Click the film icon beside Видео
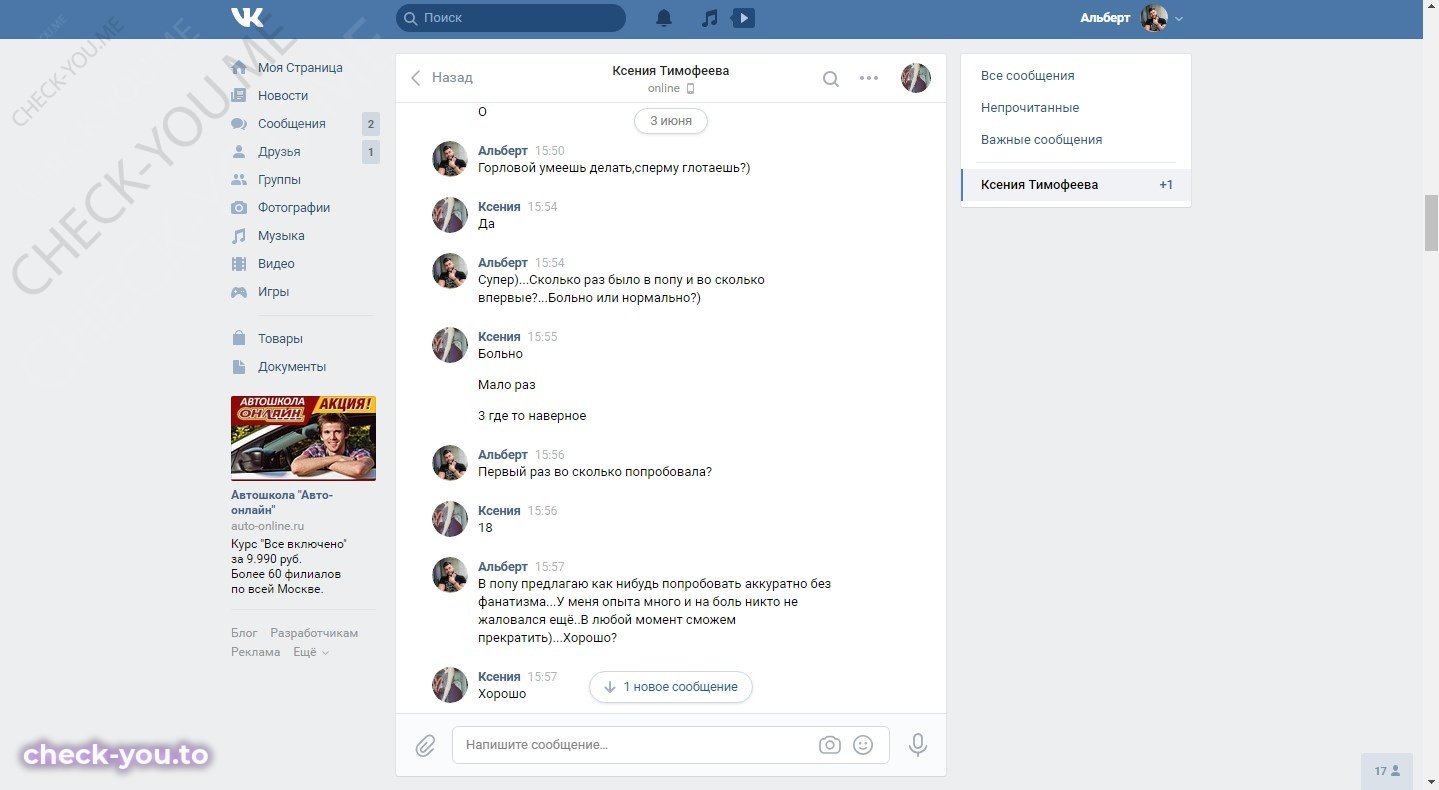 239,264
